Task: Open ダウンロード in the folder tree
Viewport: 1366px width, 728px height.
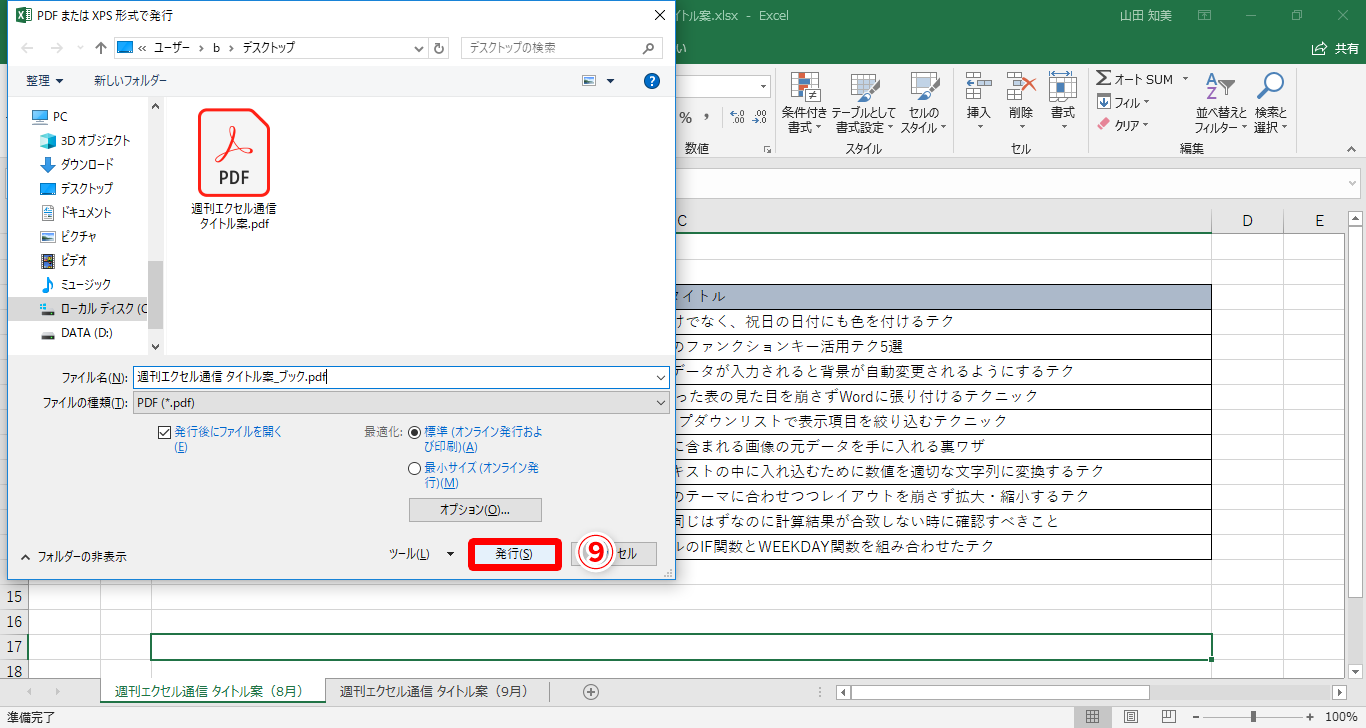Action: point(77,164)
